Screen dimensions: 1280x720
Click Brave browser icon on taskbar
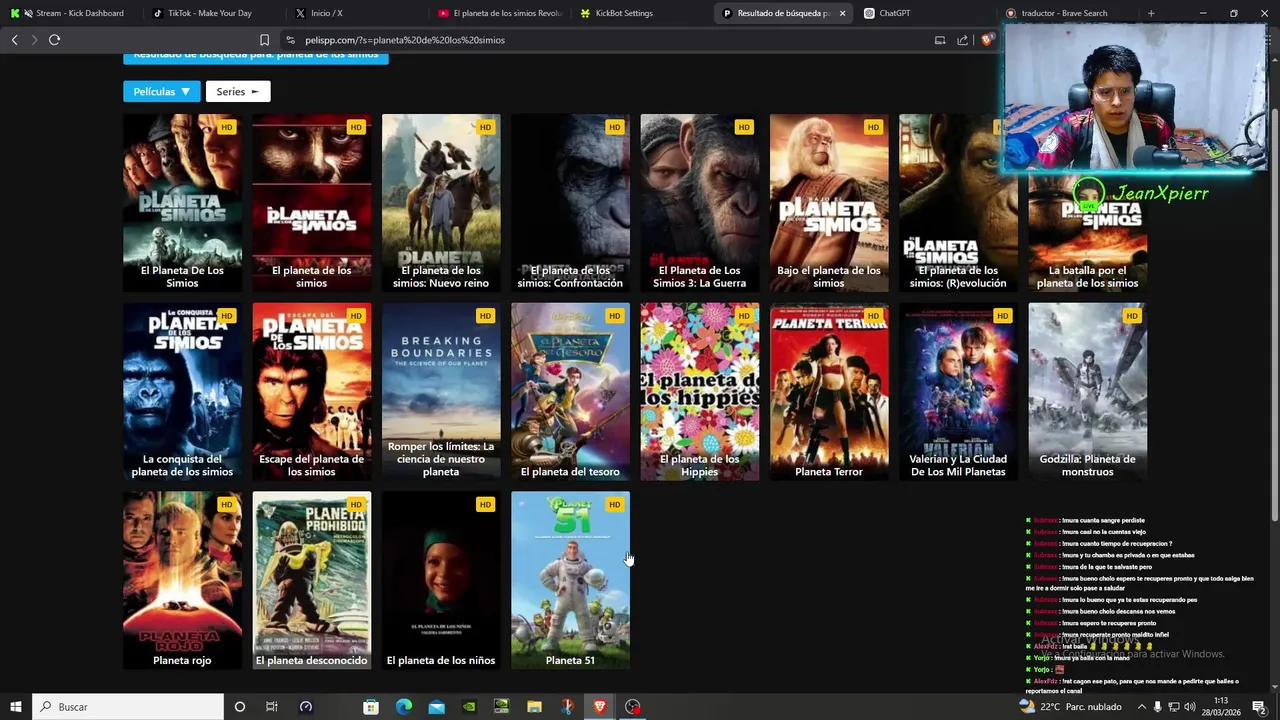pos(600,707)
